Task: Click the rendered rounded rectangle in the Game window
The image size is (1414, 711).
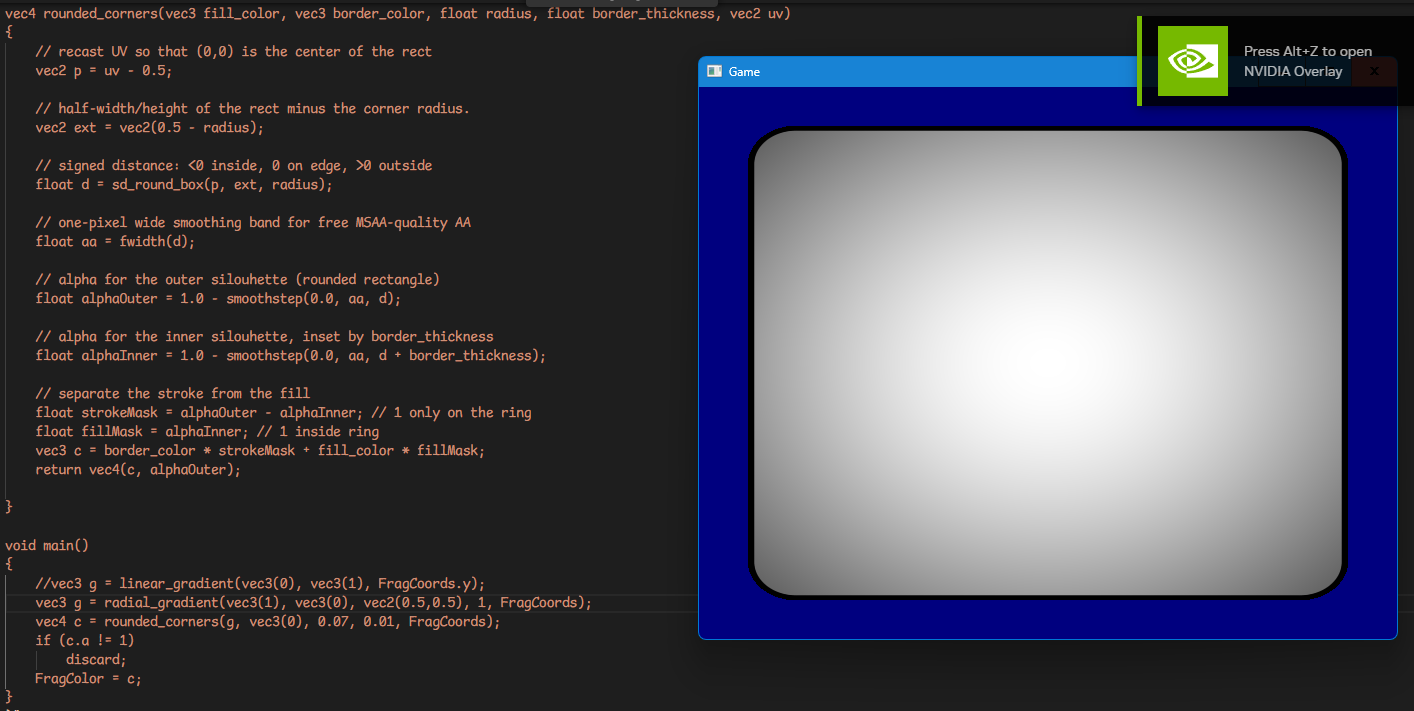Action: coord(1047,363)
